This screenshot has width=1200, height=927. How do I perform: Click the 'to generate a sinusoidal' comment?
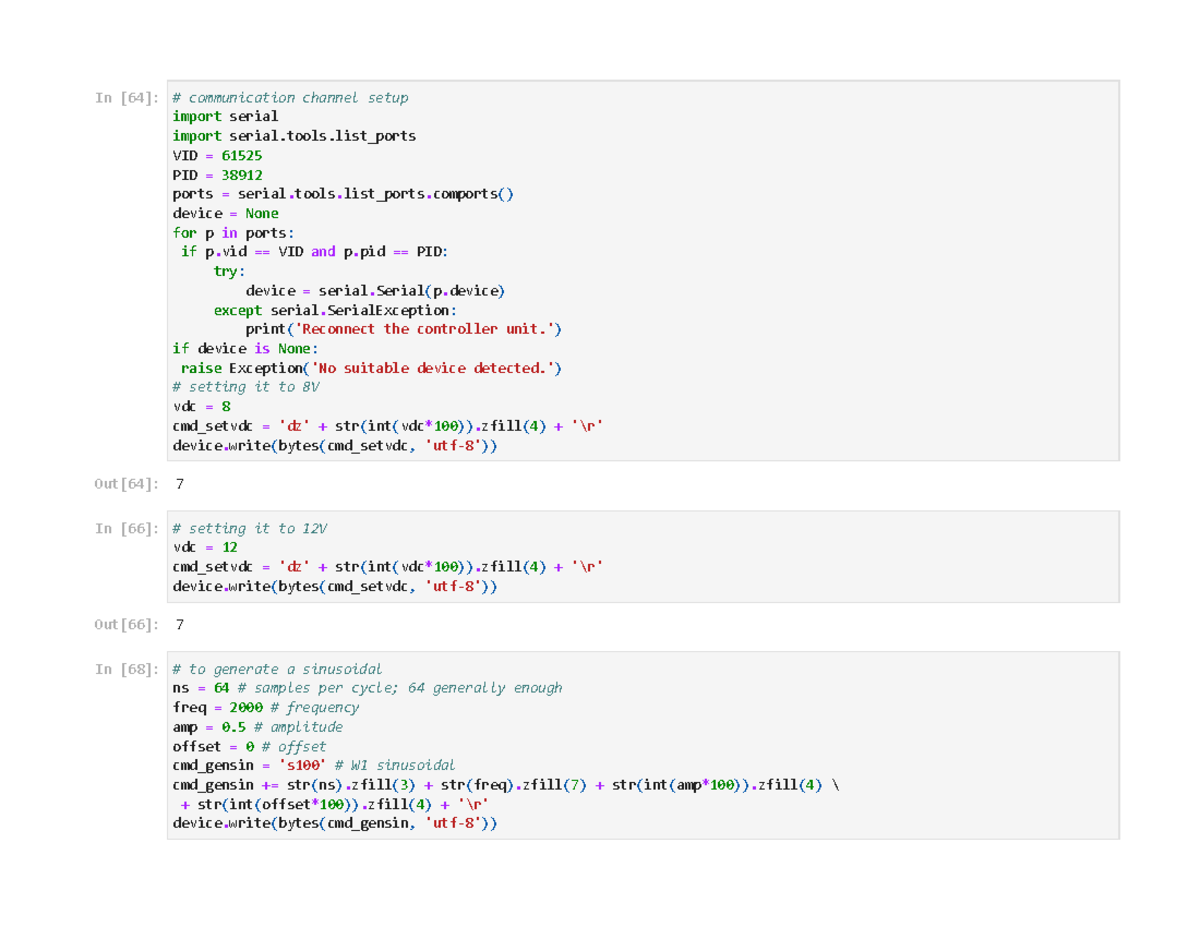(277, 669)
